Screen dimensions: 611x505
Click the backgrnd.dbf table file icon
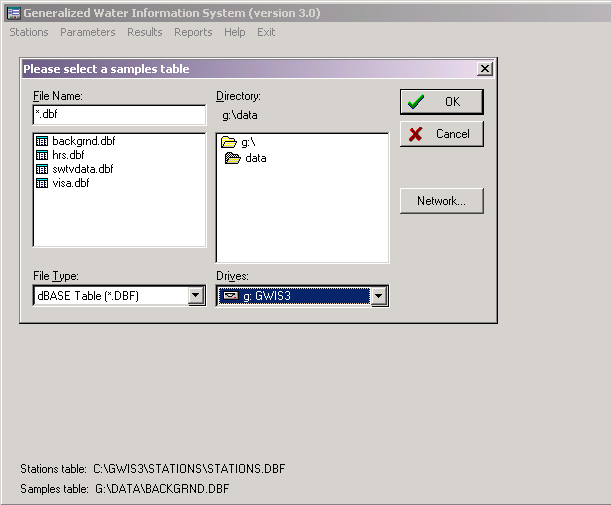pyautogui.click(x=42, y=141)
